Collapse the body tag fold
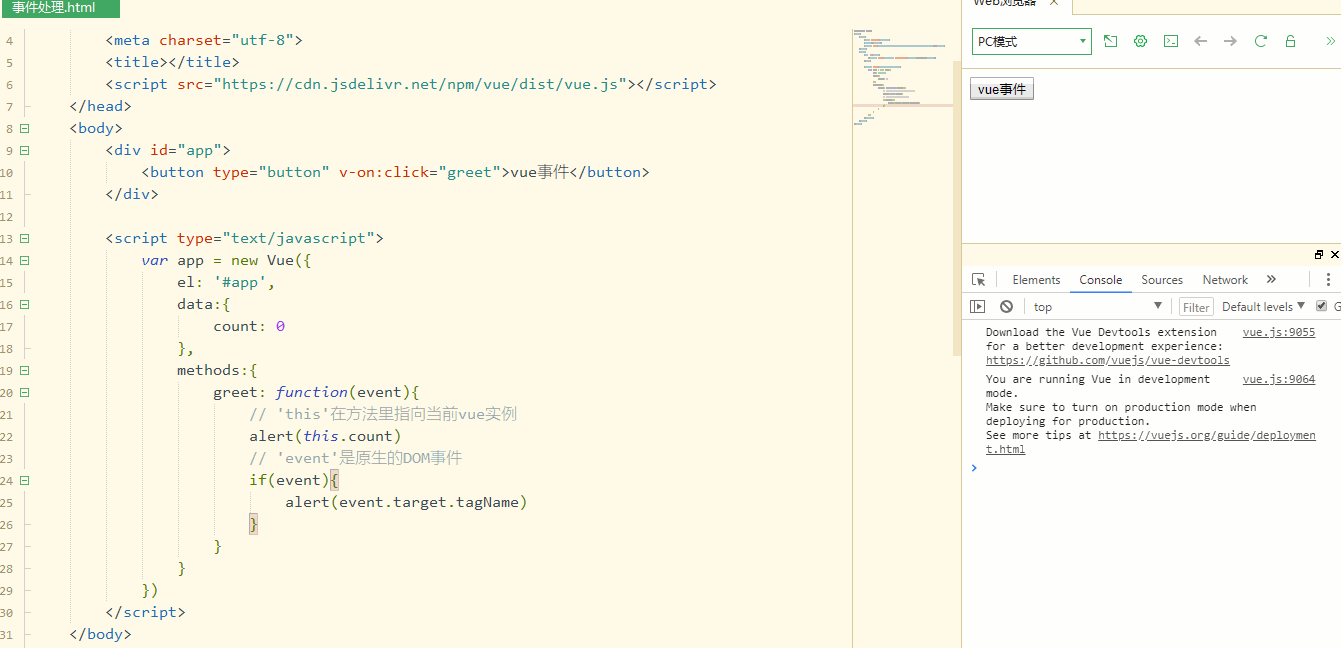This screenshot has width=1341, height=648. [x=24, y=128]
